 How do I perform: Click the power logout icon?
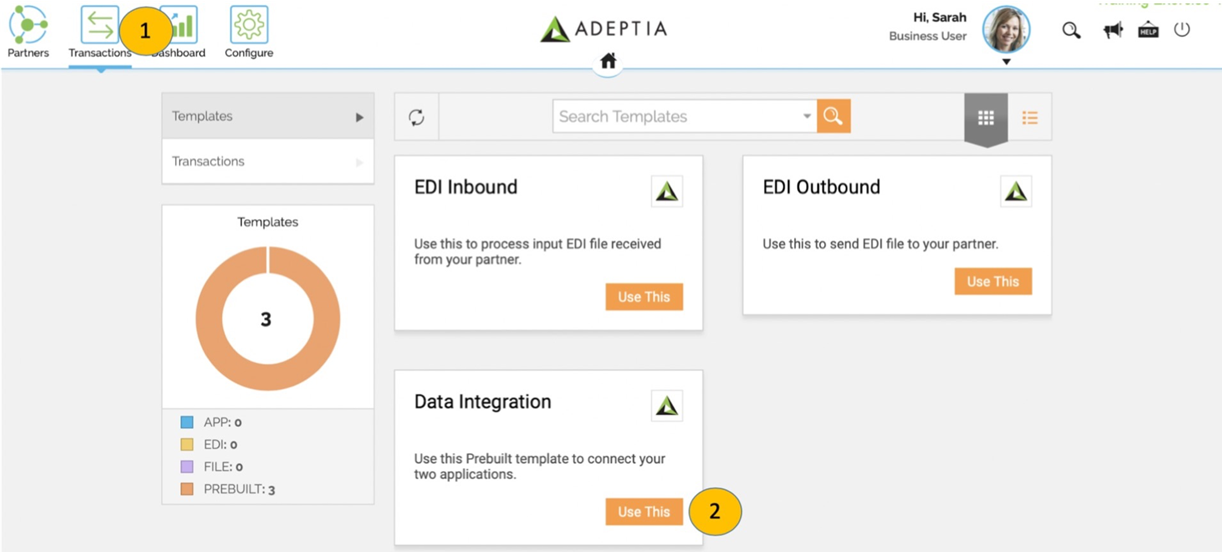[1182, 29]
